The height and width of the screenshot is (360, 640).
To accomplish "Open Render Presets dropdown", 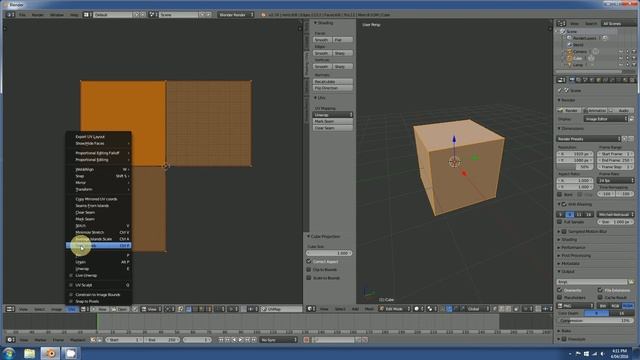I will 589,139.
